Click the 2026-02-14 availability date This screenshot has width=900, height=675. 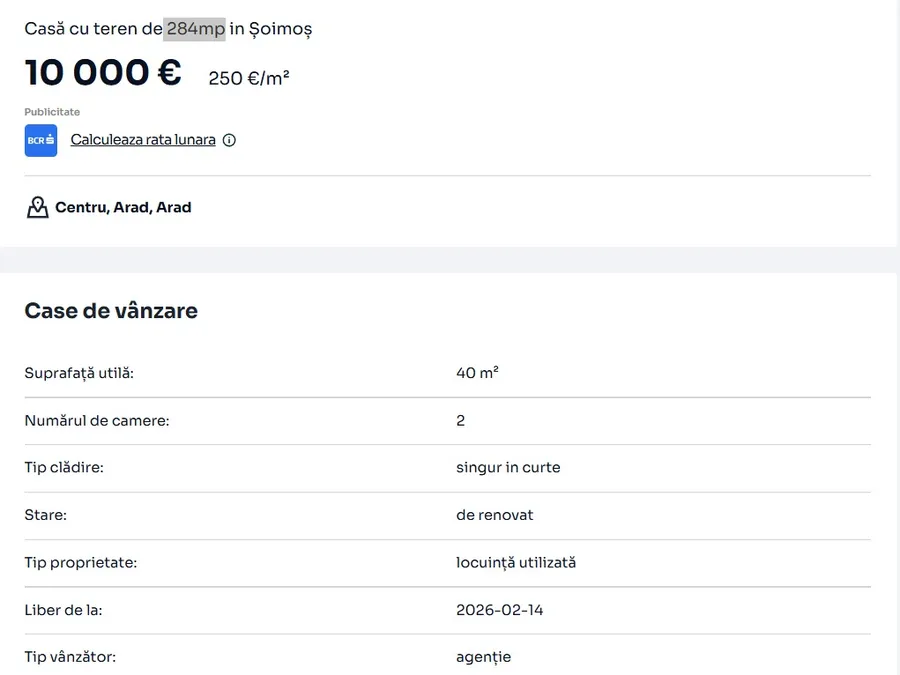coord(500,610)
